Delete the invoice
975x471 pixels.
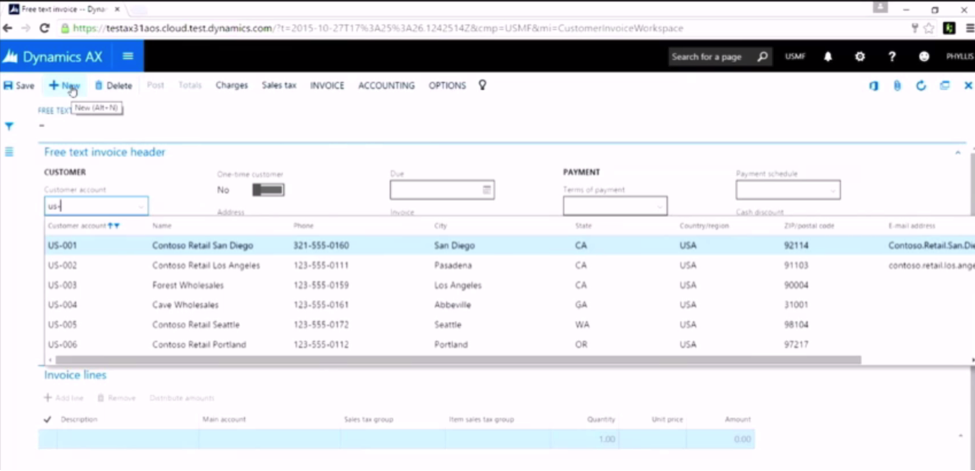click(x=113, y=86)
